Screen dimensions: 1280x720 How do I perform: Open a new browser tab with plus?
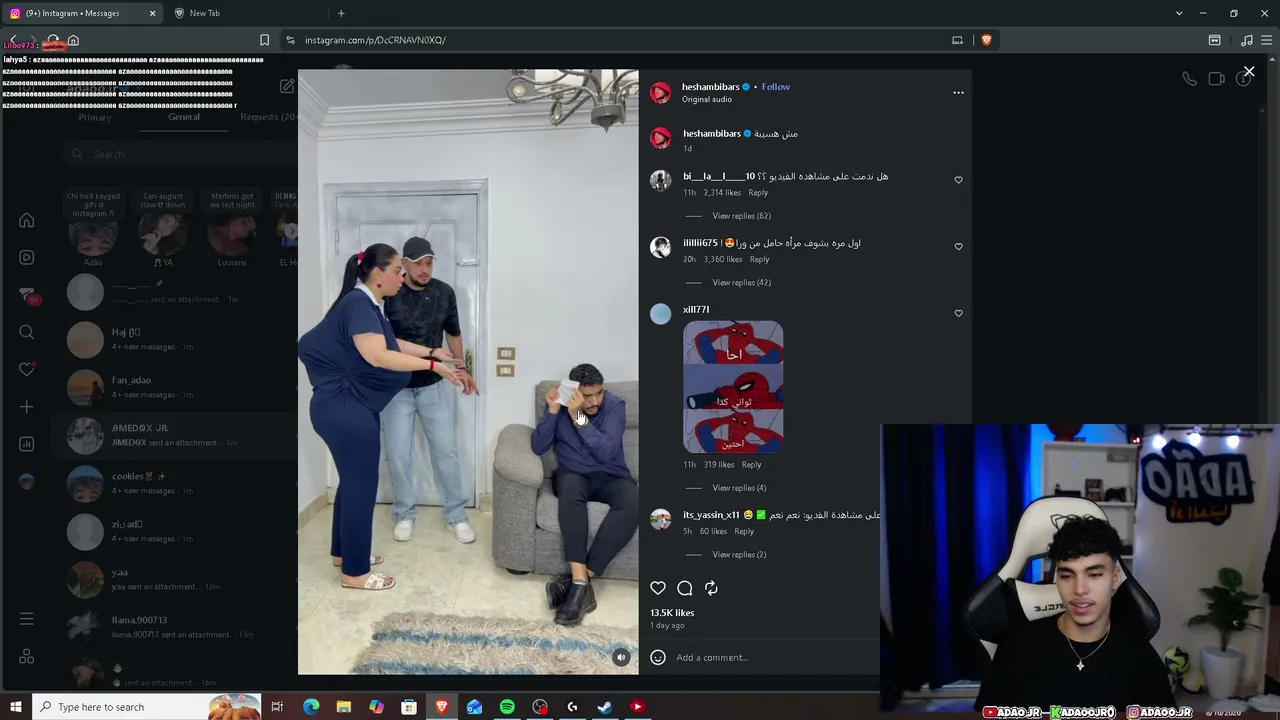[x=341, y=13]
